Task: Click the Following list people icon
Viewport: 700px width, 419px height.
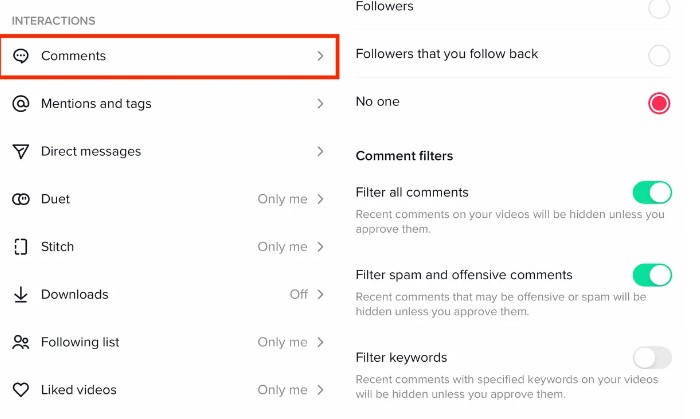Action: pos(21,342)
